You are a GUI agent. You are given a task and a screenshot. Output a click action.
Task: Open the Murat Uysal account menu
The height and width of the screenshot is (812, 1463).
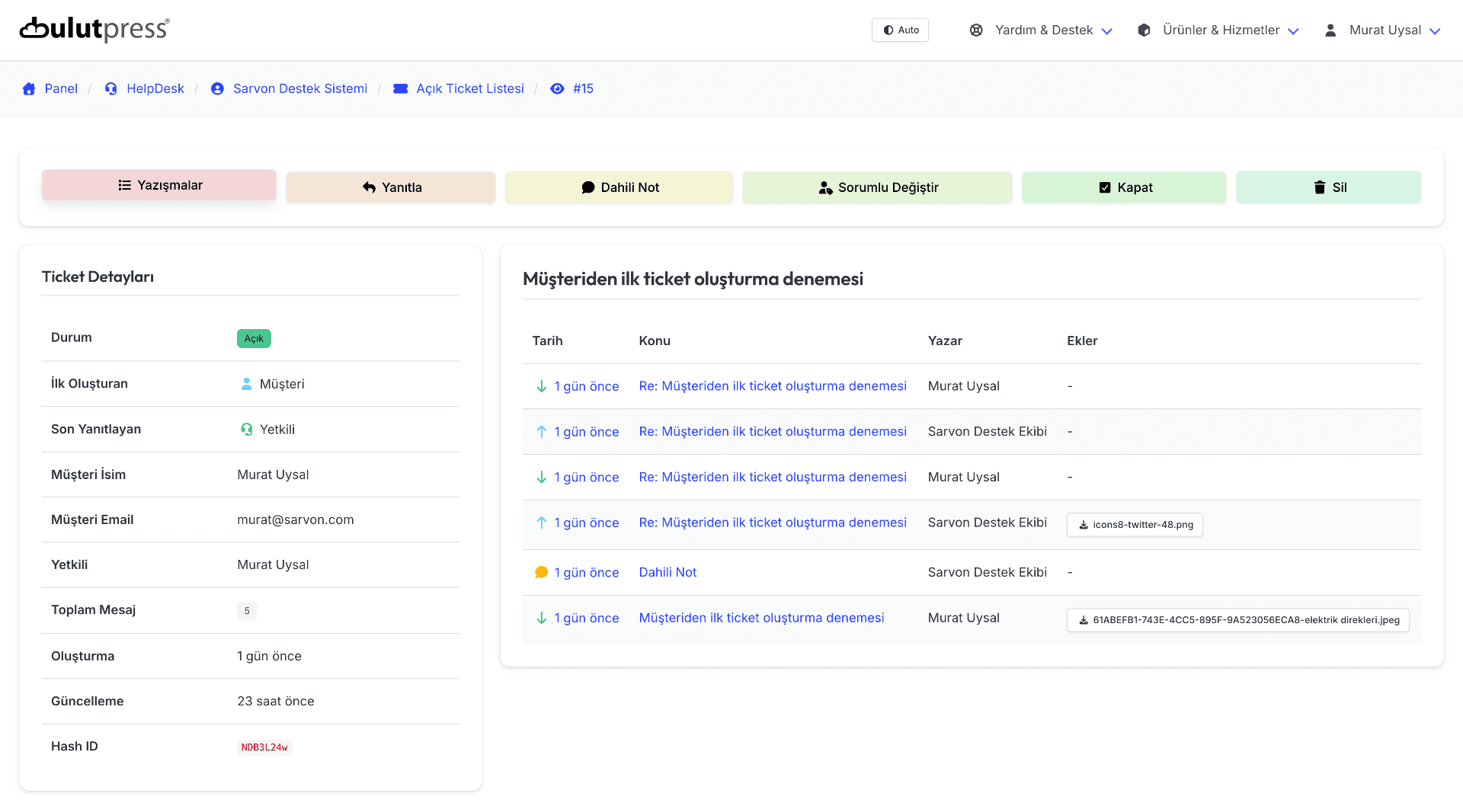point(1382,30)
